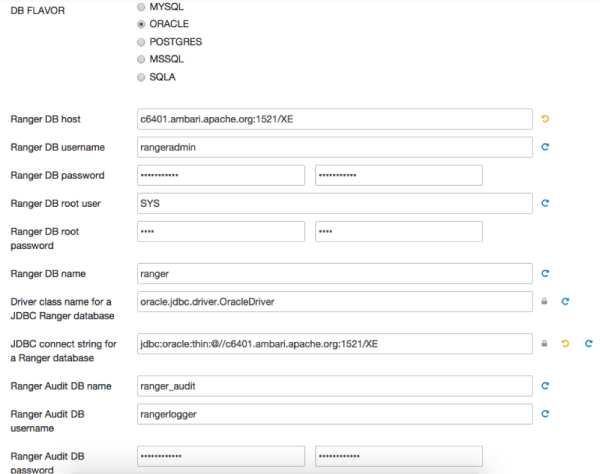Click refresh icon for Ranger Audit DB username
Screen dimensions: 600x474
point(545,413)
